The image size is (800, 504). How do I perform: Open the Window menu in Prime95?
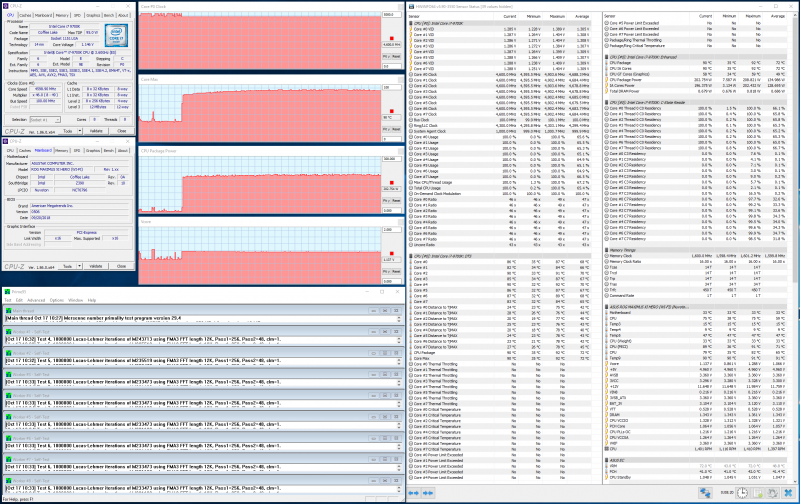coord(76,300)
